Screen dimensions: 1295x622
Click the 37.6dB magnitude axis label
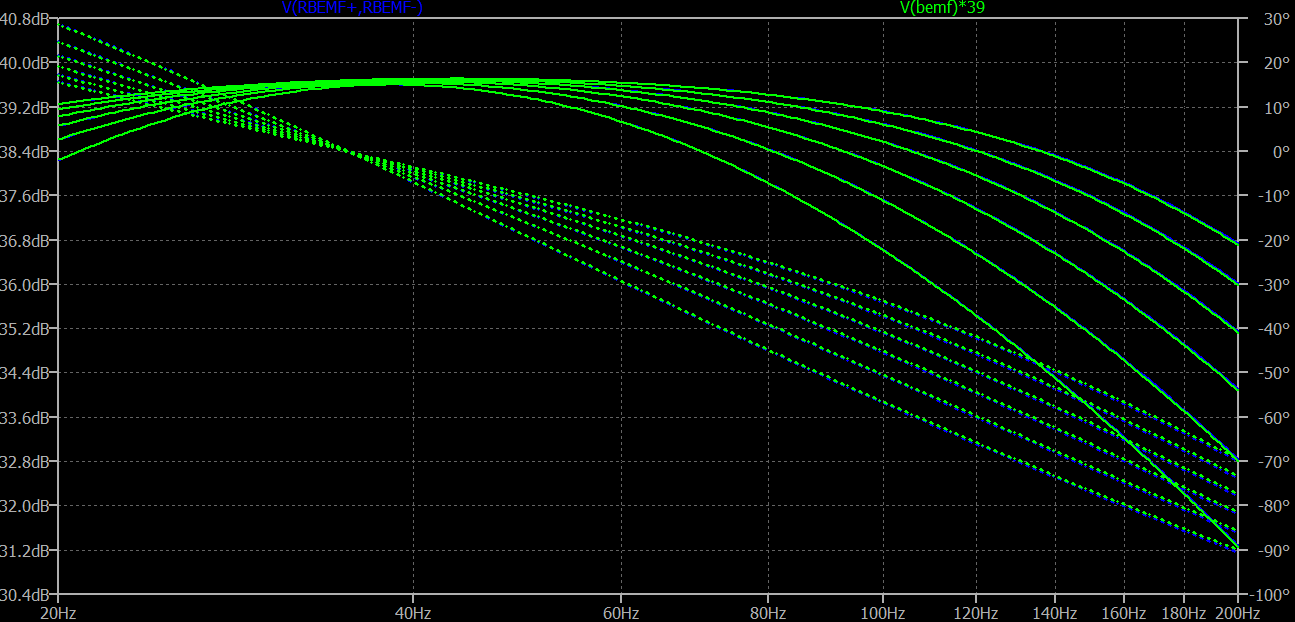click(x=27, y=196)
